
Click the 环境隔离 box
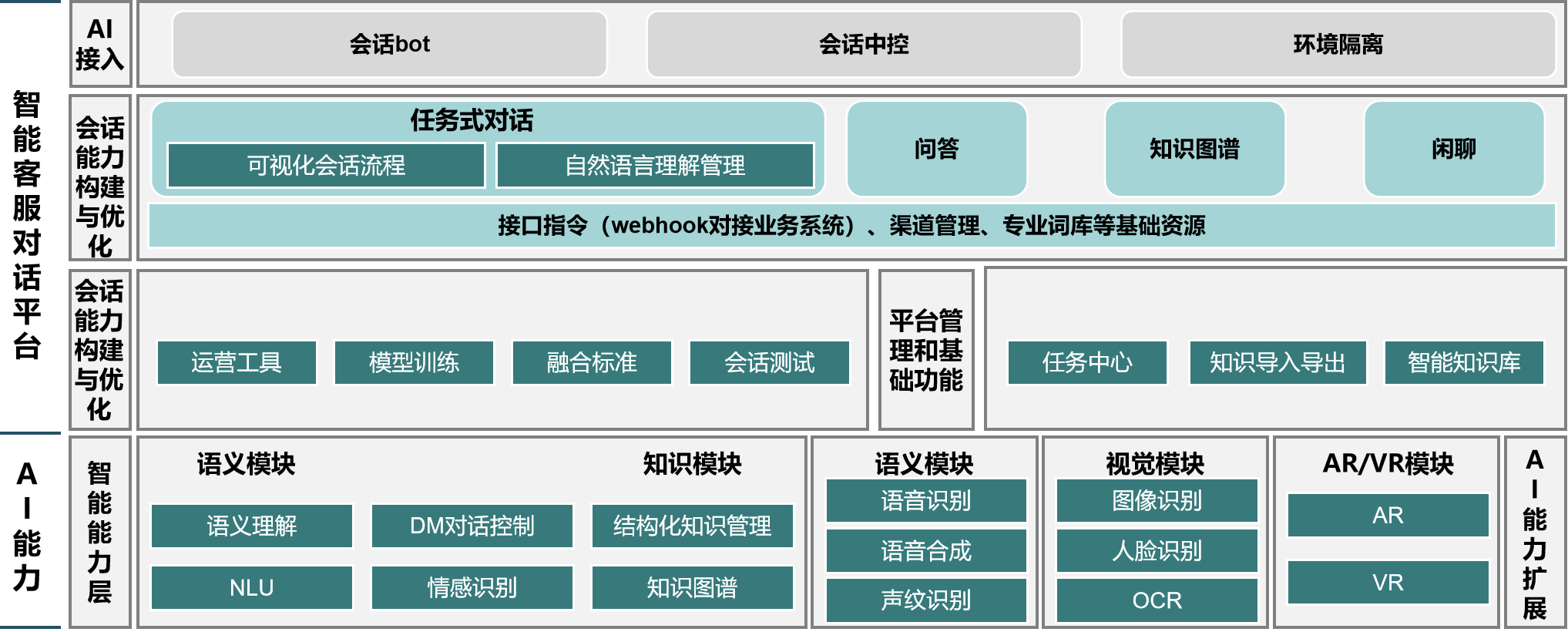[x=1338, y=44]
